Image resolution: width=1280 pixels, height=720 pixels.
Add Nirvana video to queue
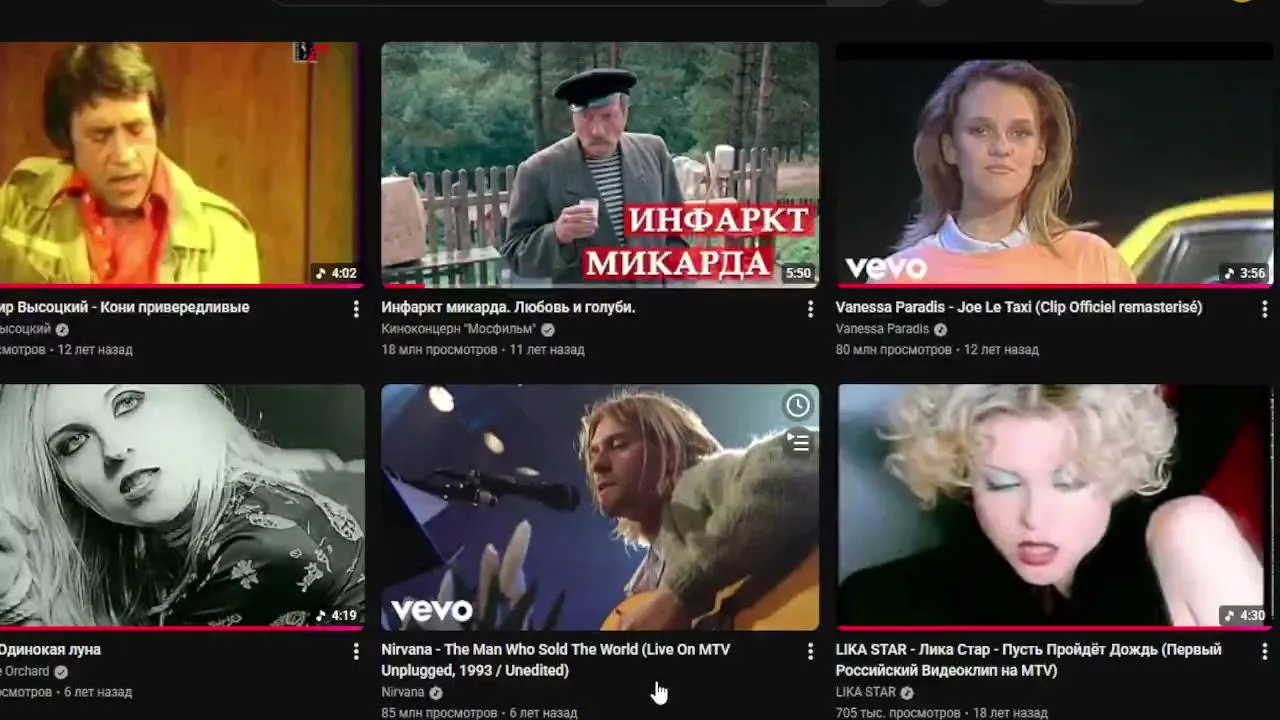click(x=798, y=441)
